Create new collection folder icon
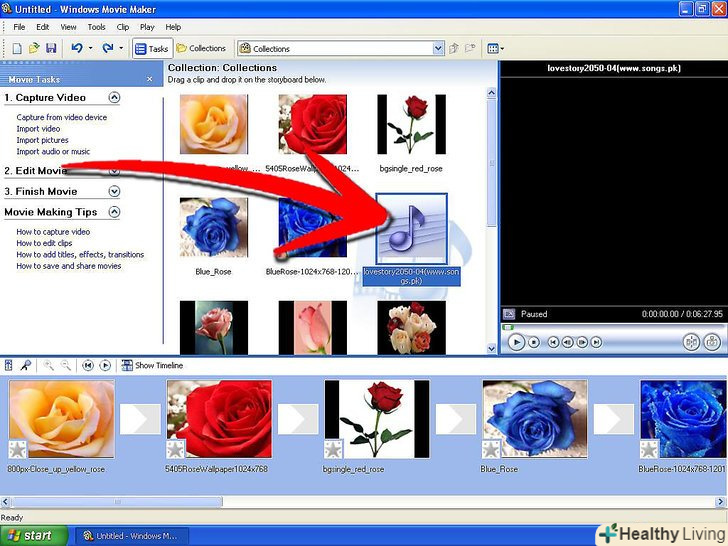728x546 pixels. click(x=470, y=48)
